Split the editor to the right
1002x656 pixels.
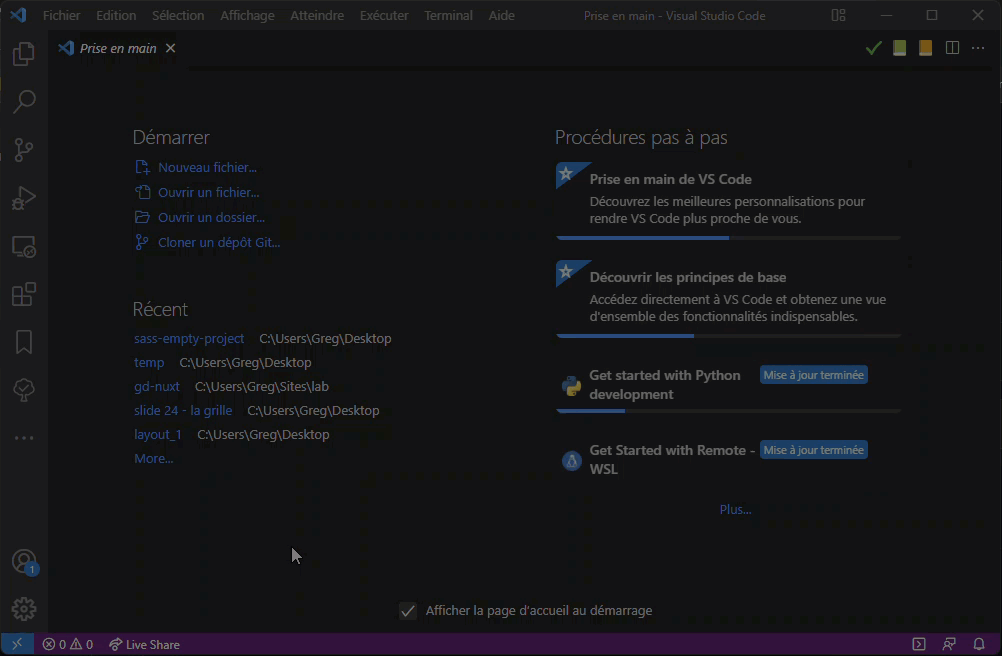coord(952,48)
